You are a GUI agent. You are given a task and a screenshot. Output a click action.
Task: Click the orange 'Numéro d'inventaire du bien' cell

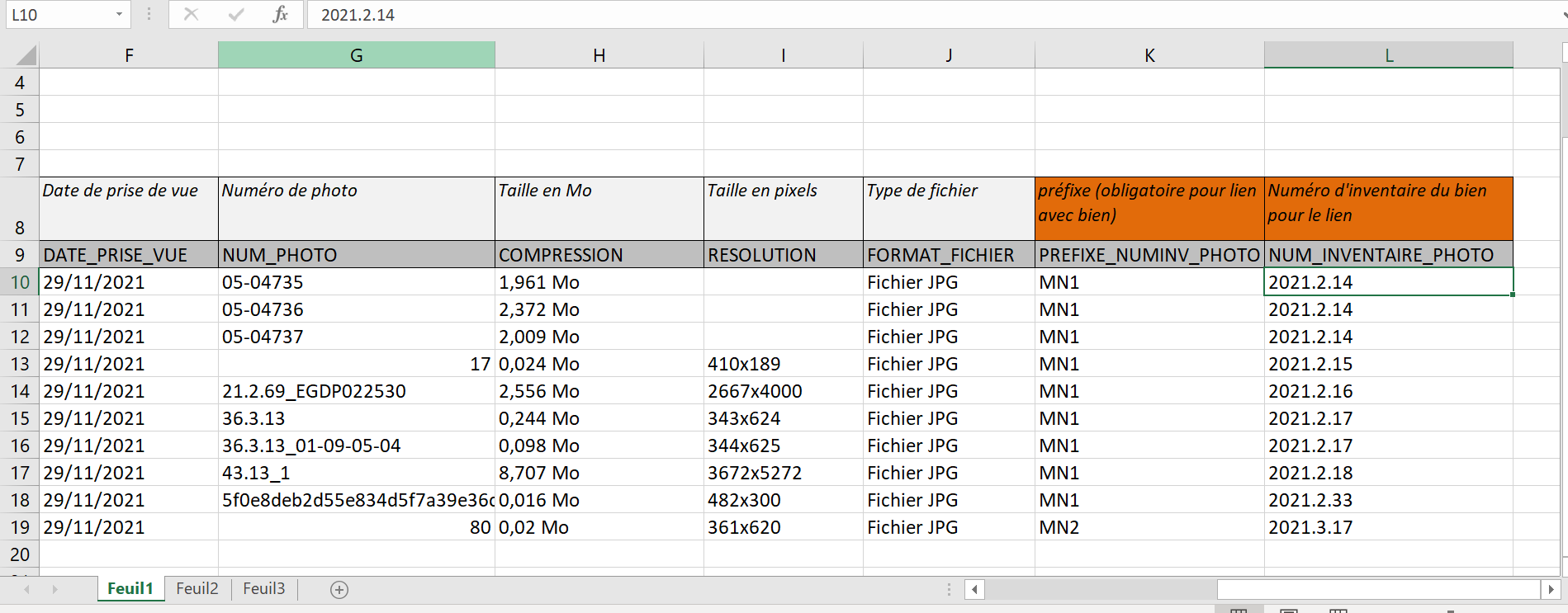(x=1389, y=209)
